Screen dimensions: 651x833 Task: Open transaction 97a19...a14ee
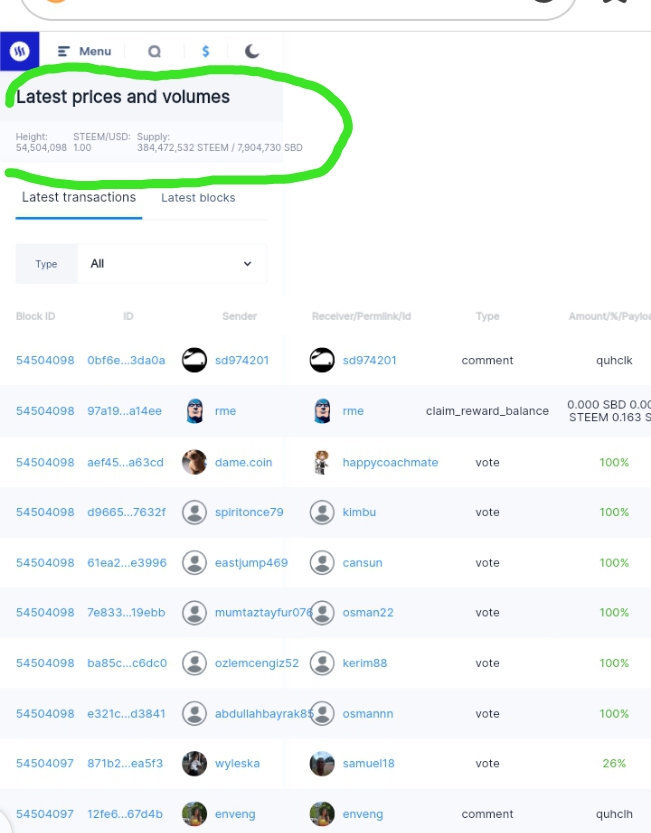pos(124,411)
